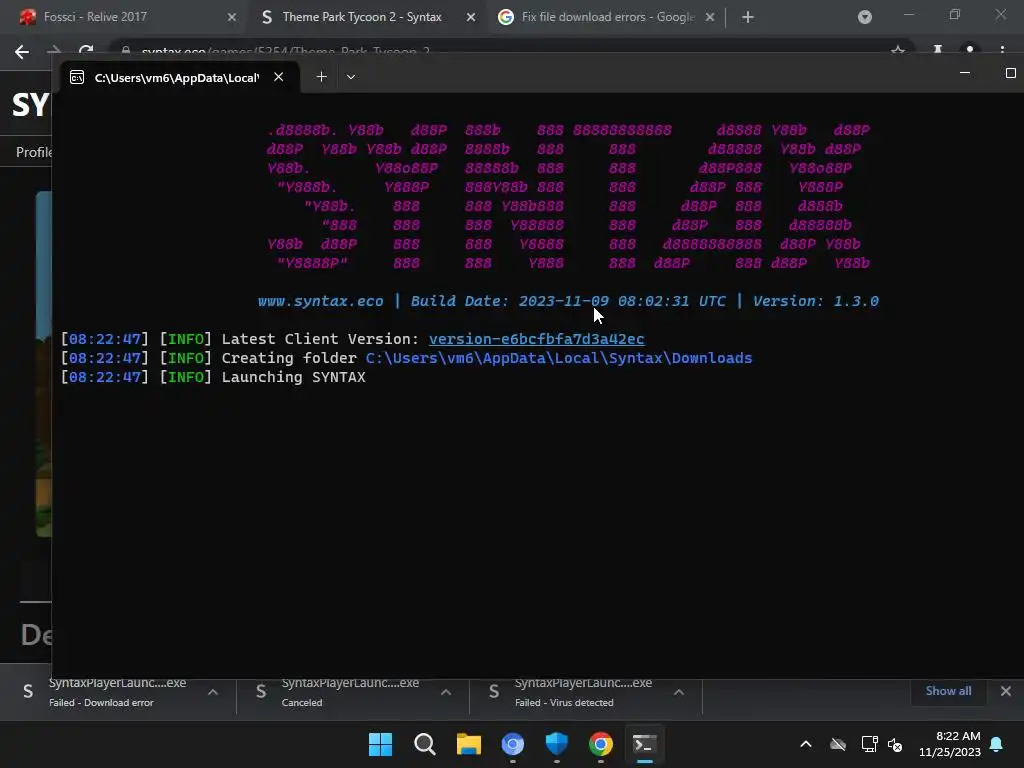Image resolution: width=1024 pixels, height=768 pixels.
Task: Open notifications bell icon
Action: 997,744
